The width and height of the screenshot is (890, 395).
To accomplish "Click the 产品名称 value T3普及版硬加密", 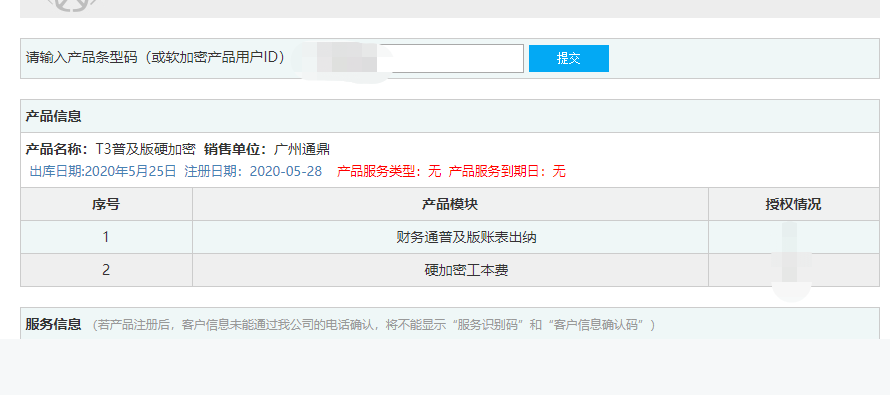I will tap(145, 149).
